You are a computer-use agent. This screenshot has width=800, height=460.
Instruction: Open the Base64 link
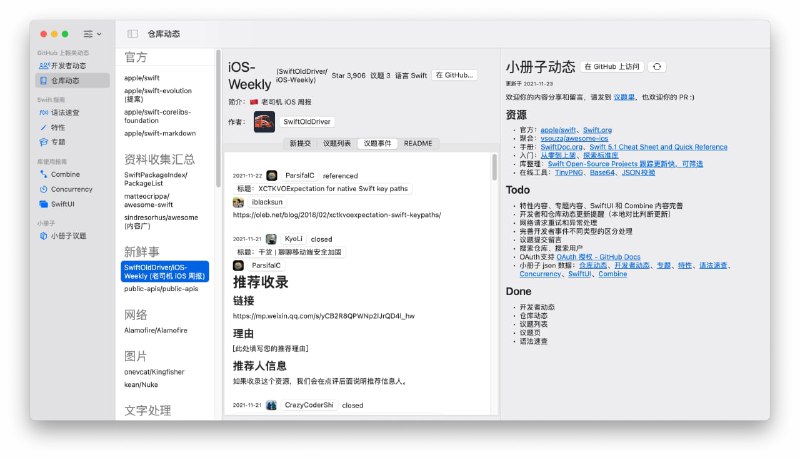click(602, 173)
